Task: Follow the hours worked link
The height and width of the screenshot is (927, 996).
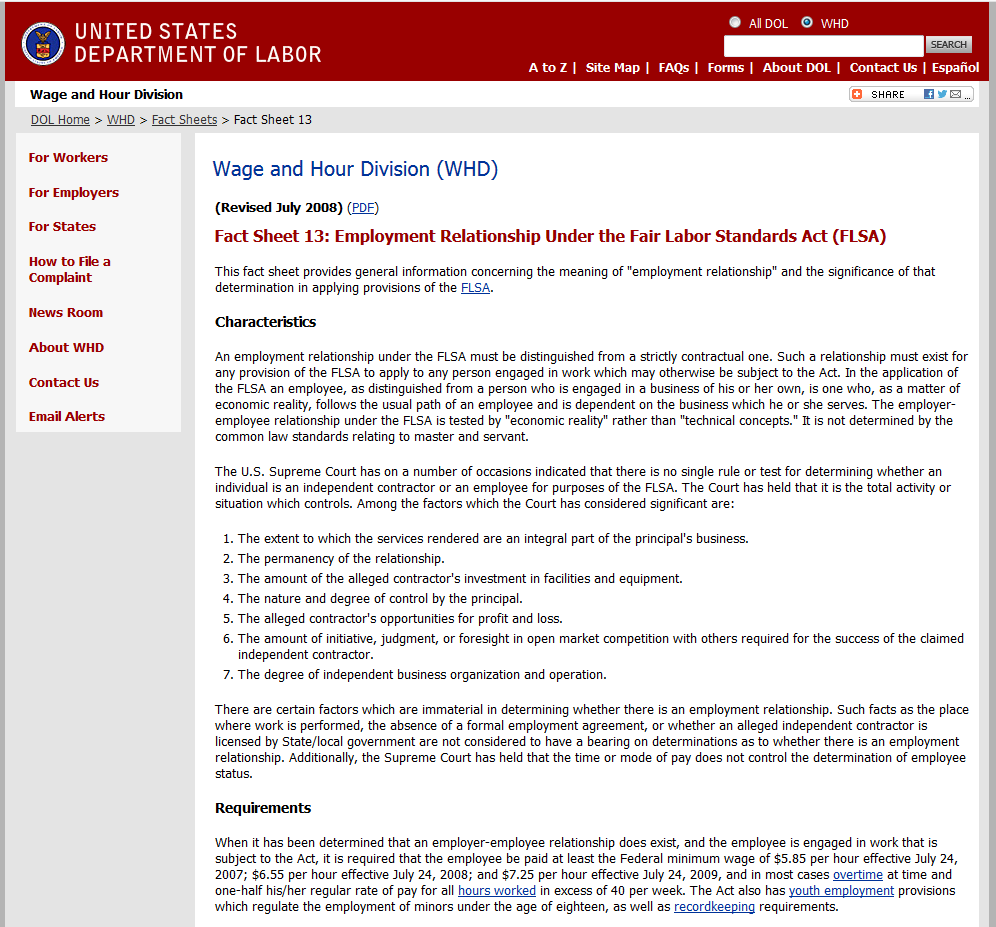Action: point(497,891)
